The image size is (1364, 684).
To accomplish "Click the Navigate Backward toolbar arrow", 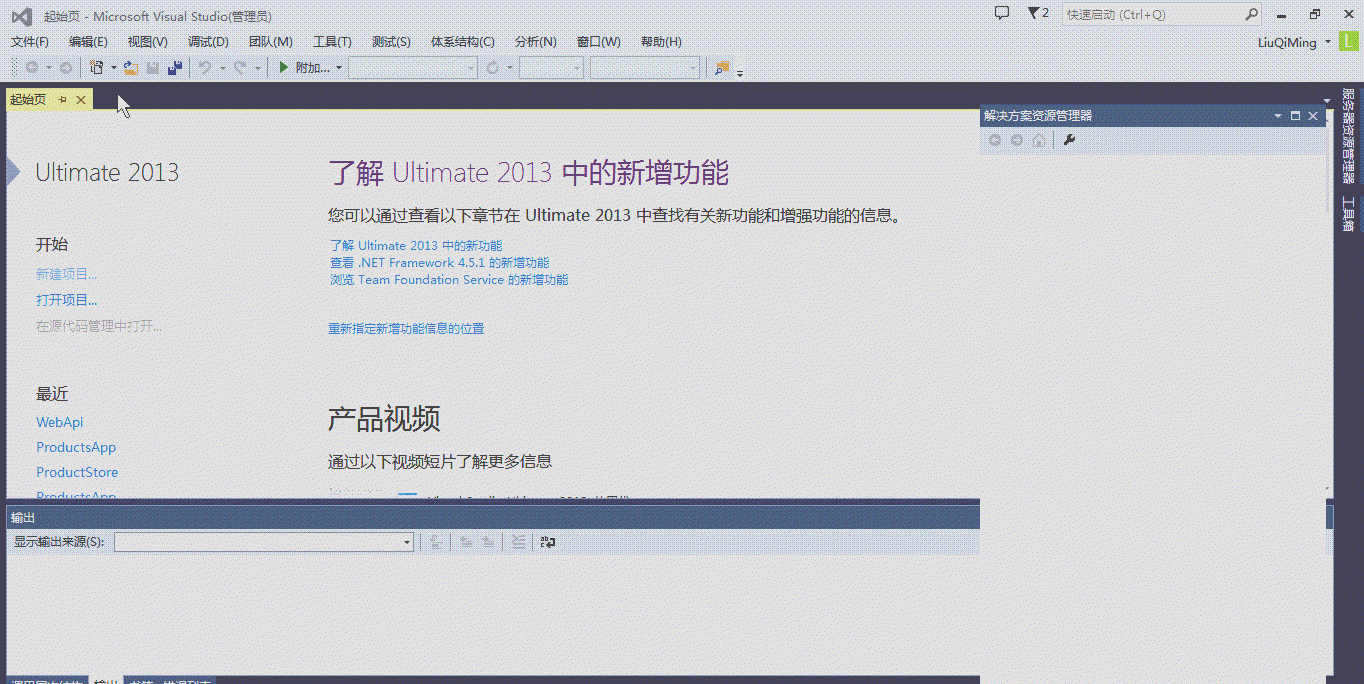I will click(x=32, y=67).
